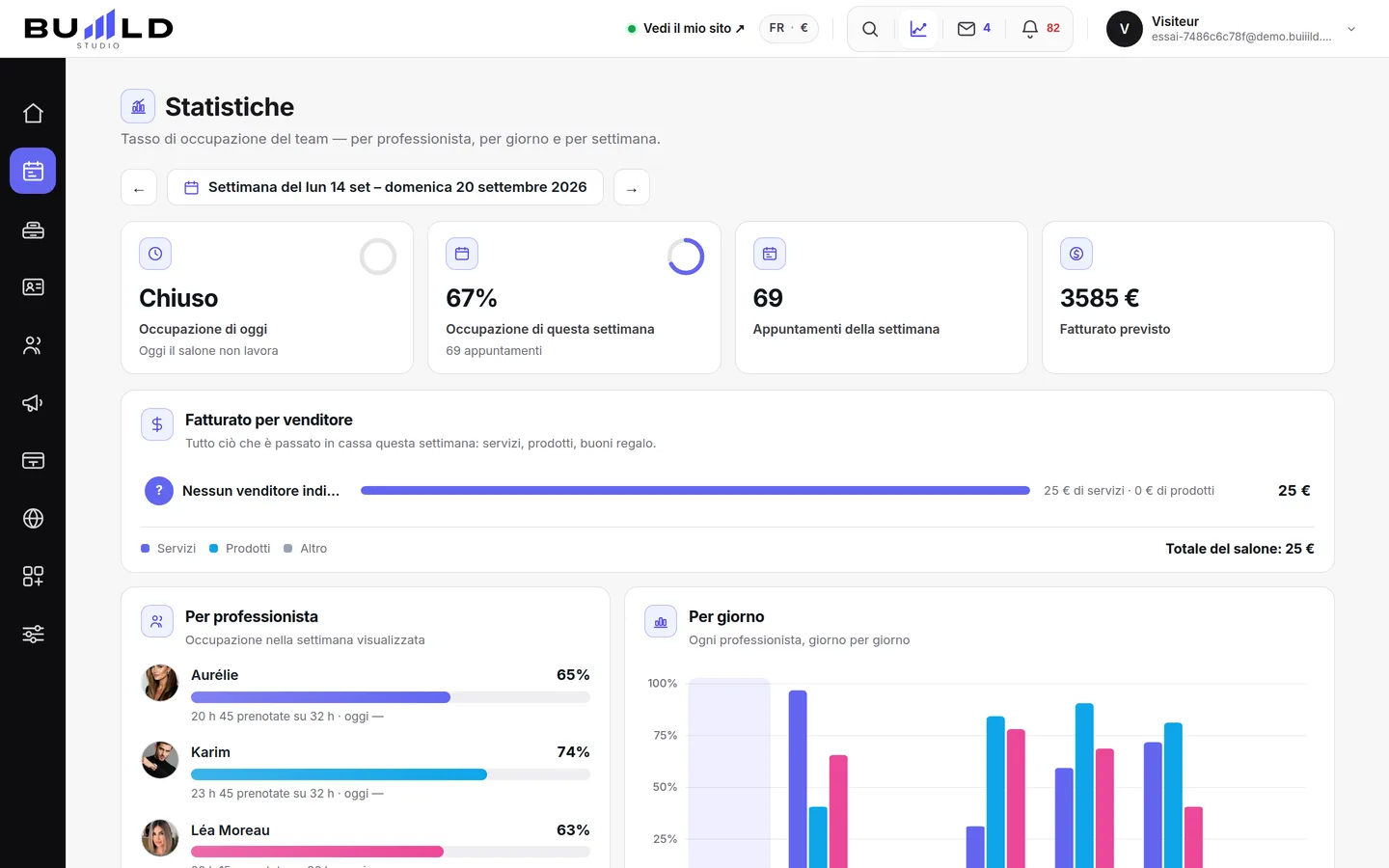This screenshot has height=868, width=1389.
Task: Open the team members sidebar icon
Action: [x=33, y=345]
